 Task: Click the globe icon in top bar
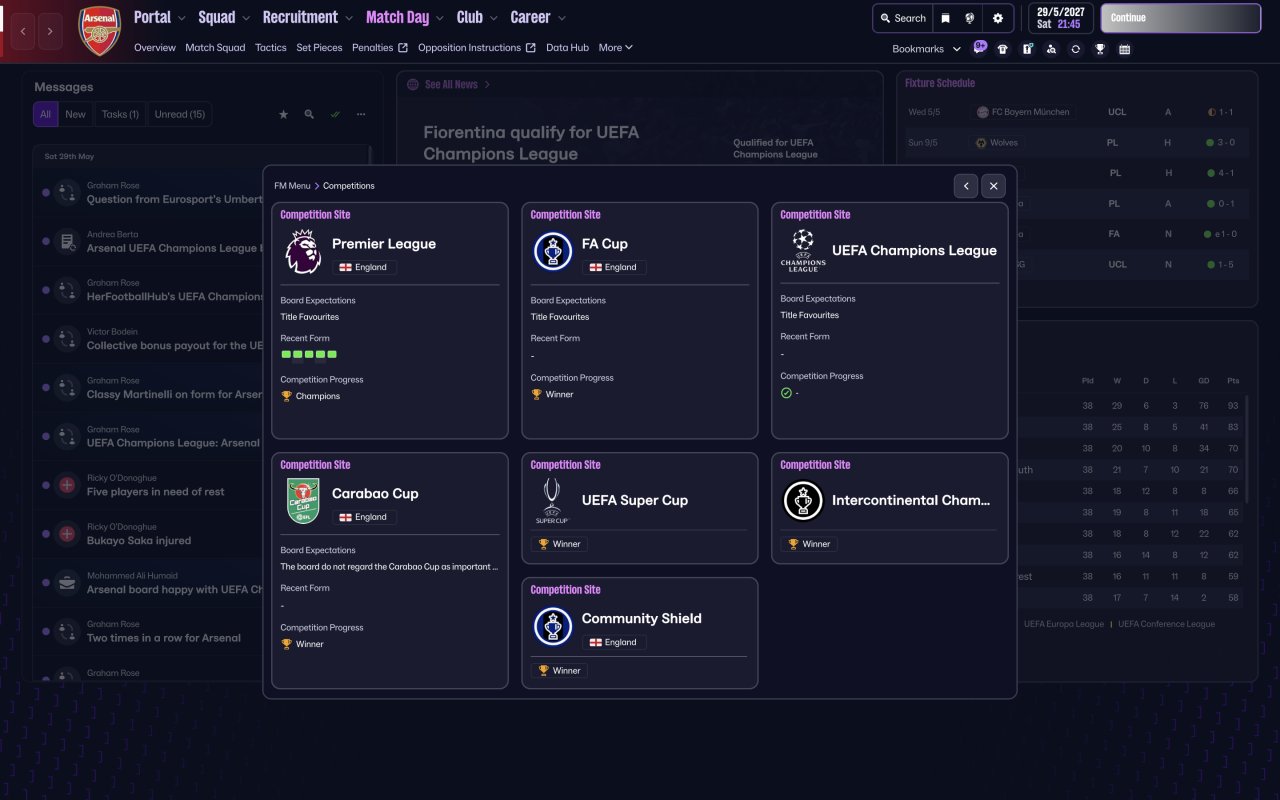[x=970, y=18]
